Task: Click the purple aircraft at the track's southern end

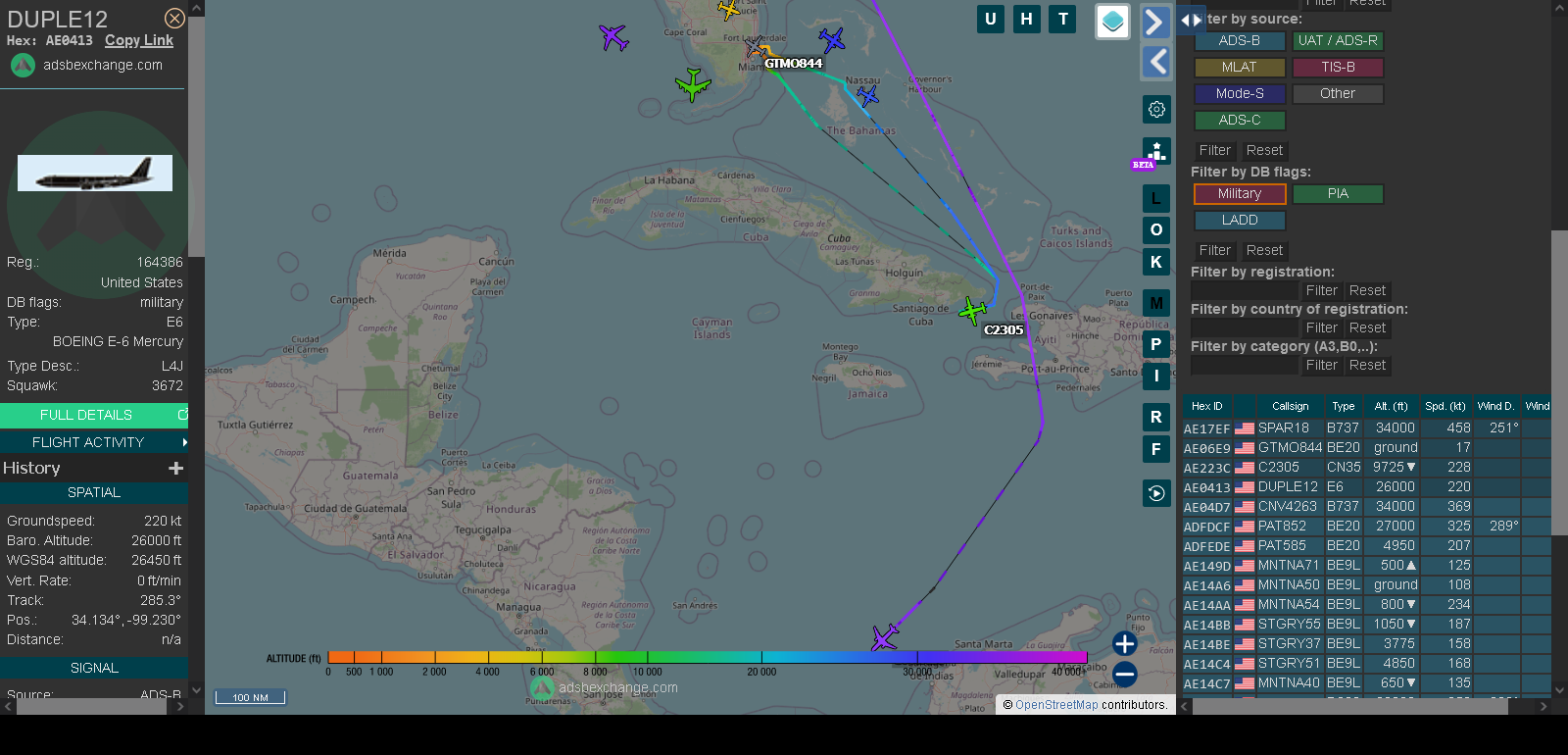Action: (885, 637)
